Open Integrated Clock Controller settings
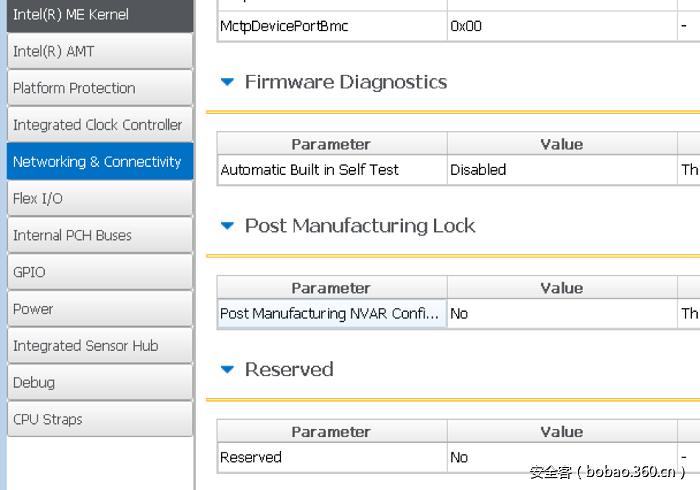This screenshot has height=490, width=700. [x=97, y=125]
